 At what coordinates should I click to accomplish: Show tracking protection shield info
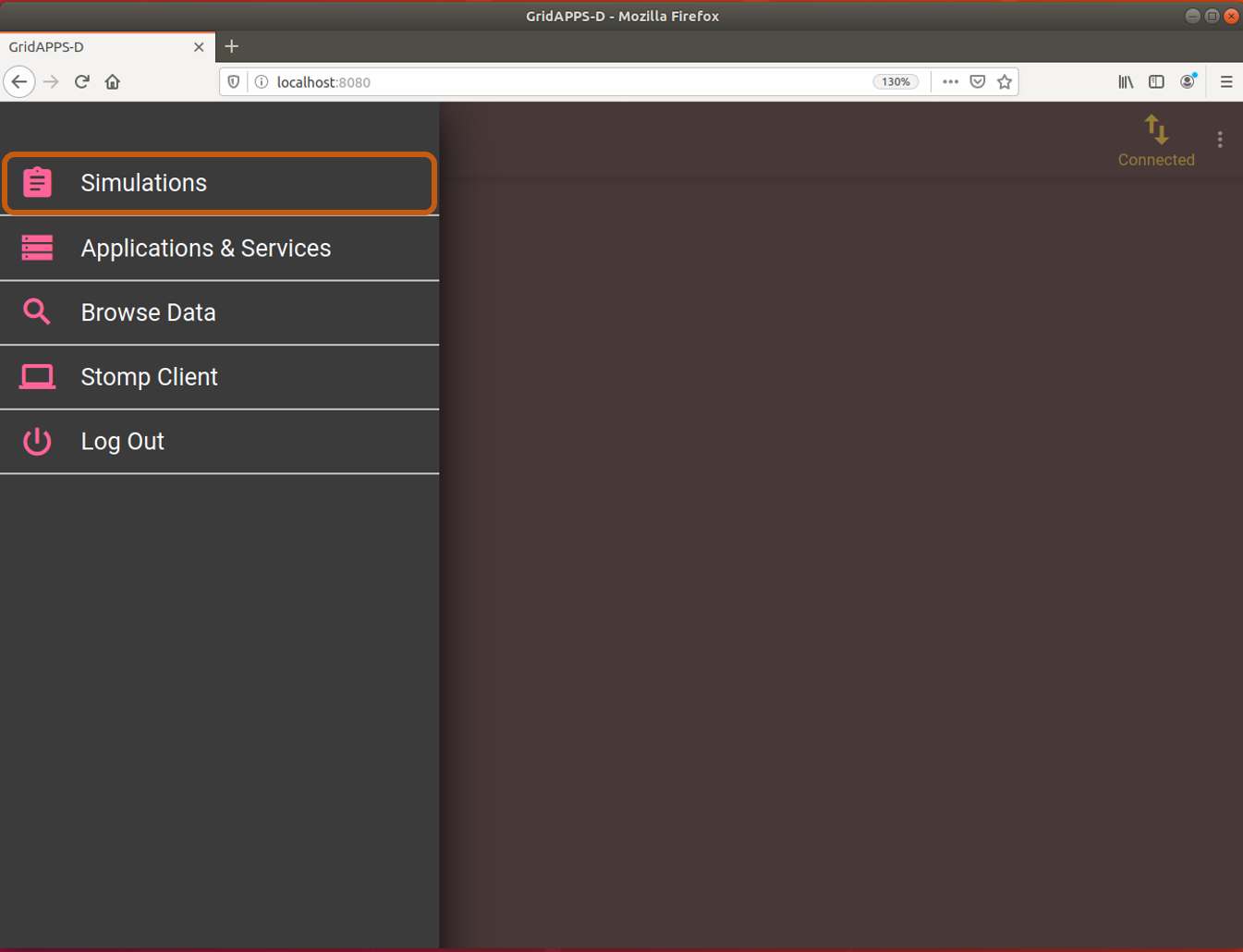tap(234, 82)
